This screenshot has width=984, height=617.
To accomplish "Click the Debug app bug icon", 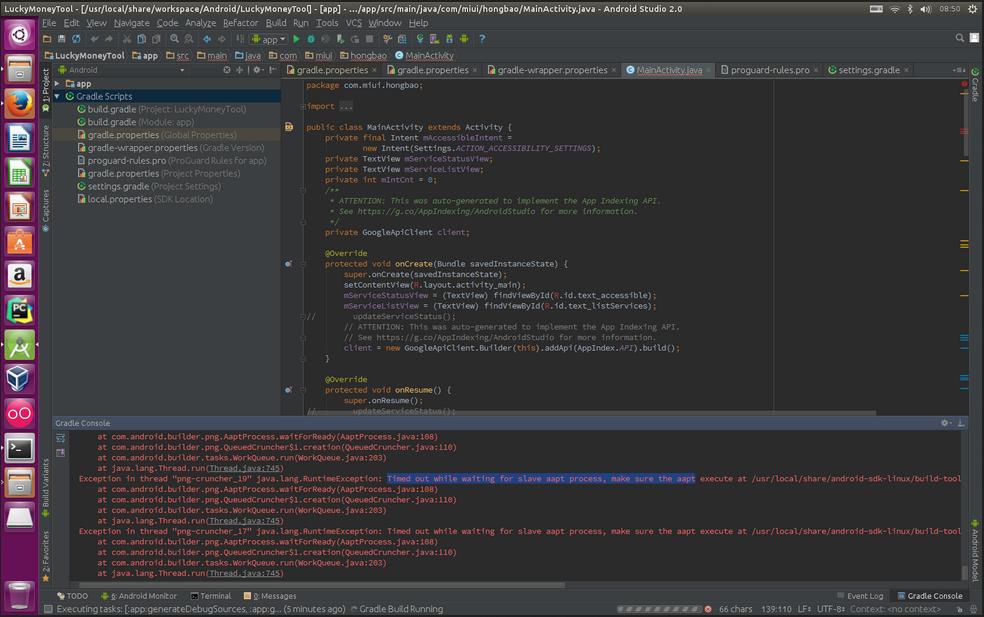I will (311, 39).
